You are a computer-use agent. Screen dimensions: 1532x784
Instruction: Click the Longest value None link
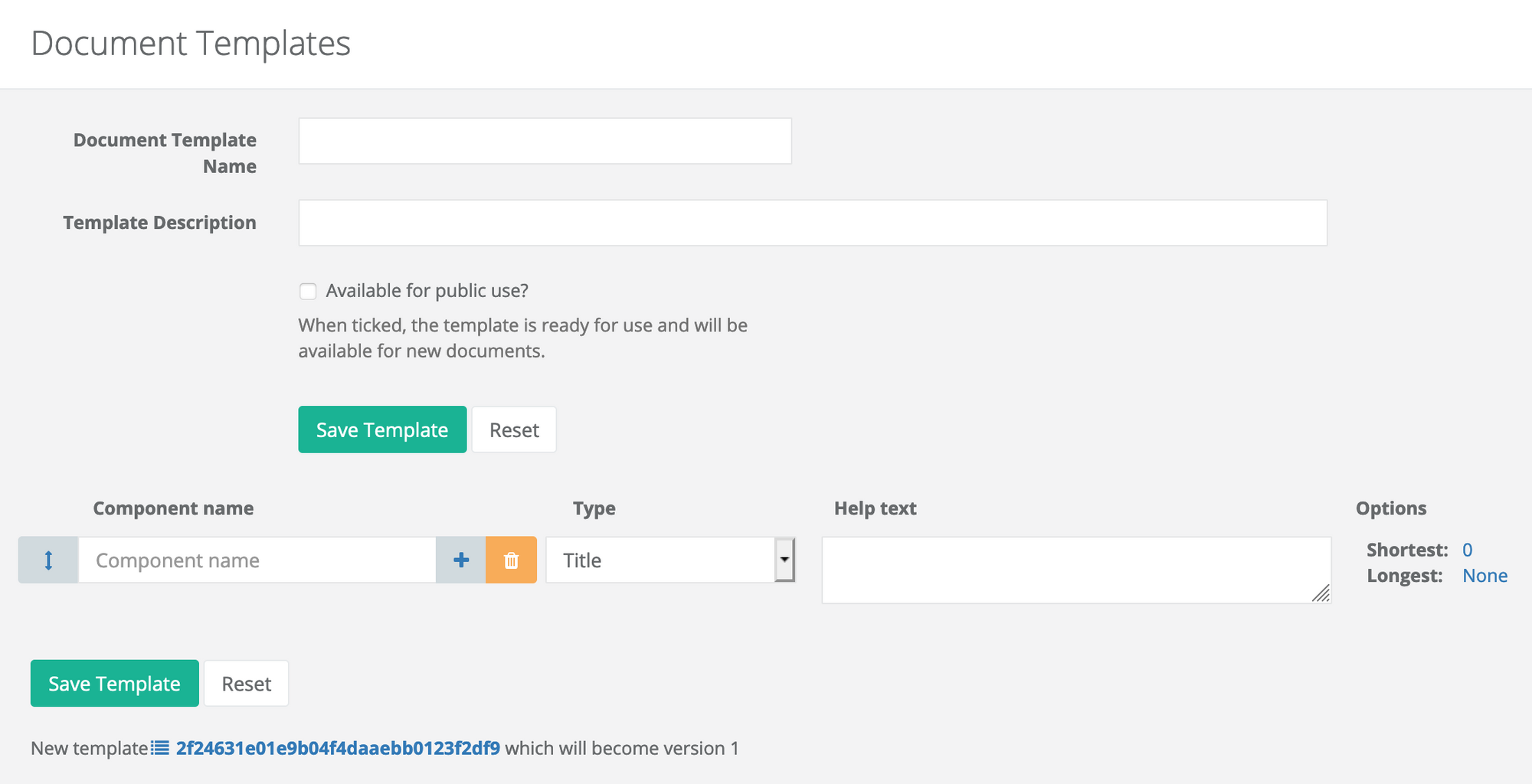(x=1485, y=576)
